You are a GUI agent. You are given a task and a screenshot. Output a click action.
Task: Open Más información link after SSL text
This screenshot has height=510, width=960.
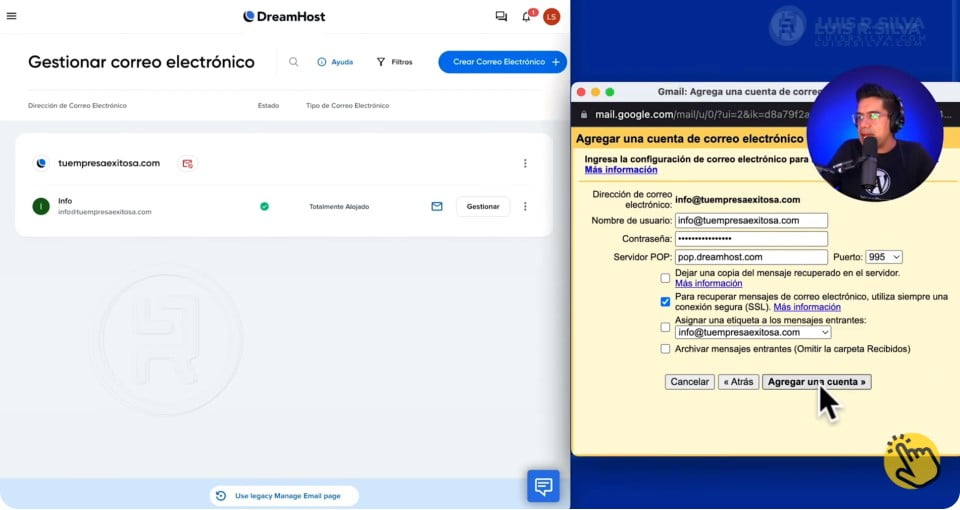tap(807, 307)
